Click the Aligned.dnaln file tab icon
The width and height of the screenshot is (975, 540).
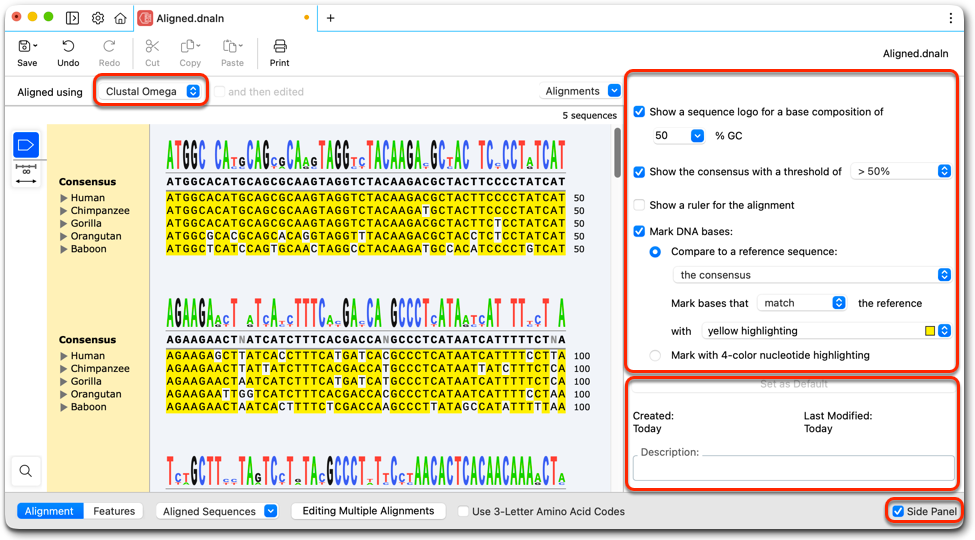[145, 18]
